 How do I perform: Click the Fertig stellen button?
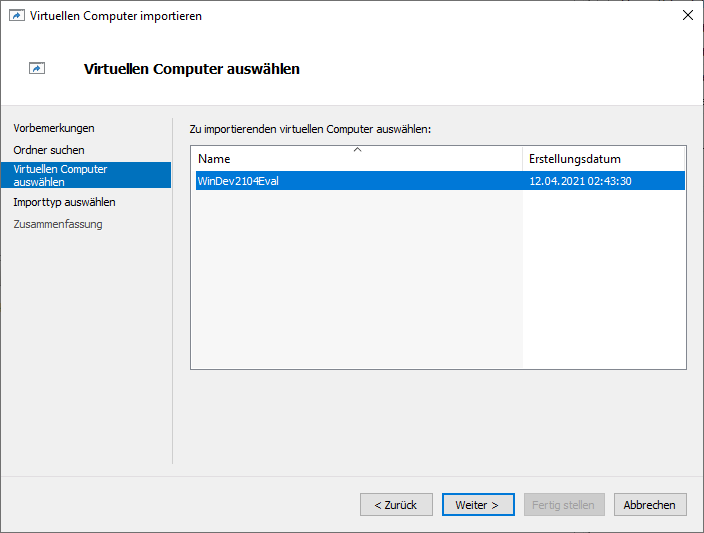pos(564,505)
